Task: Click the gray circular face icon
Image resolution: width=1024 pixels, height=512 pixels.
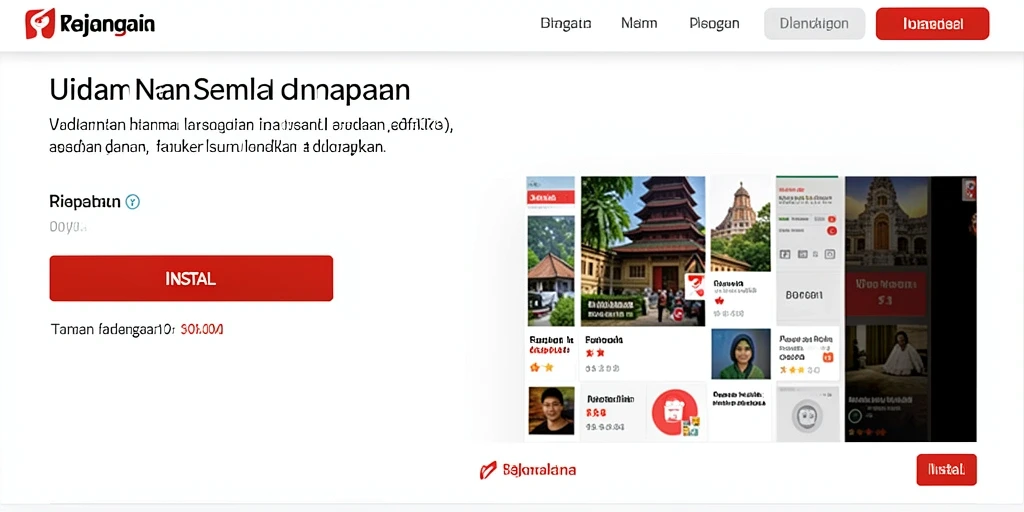Action: coord(807,414)
